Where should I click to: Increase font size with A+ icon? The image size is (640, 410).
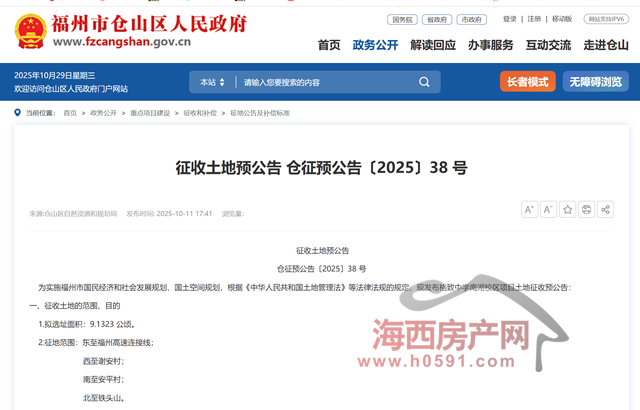coord(530,209)
